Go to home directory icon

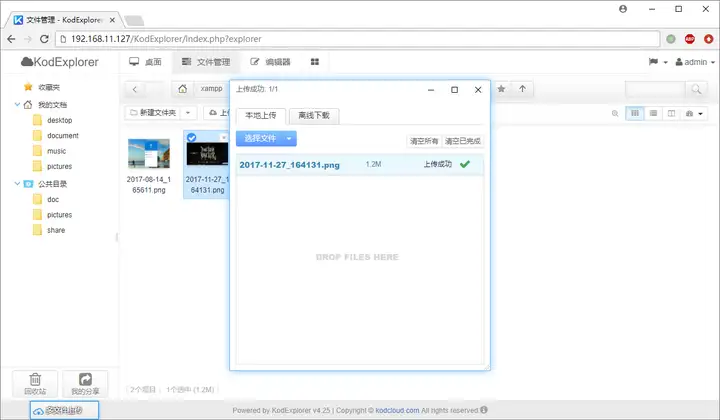[x=183, y=89]
